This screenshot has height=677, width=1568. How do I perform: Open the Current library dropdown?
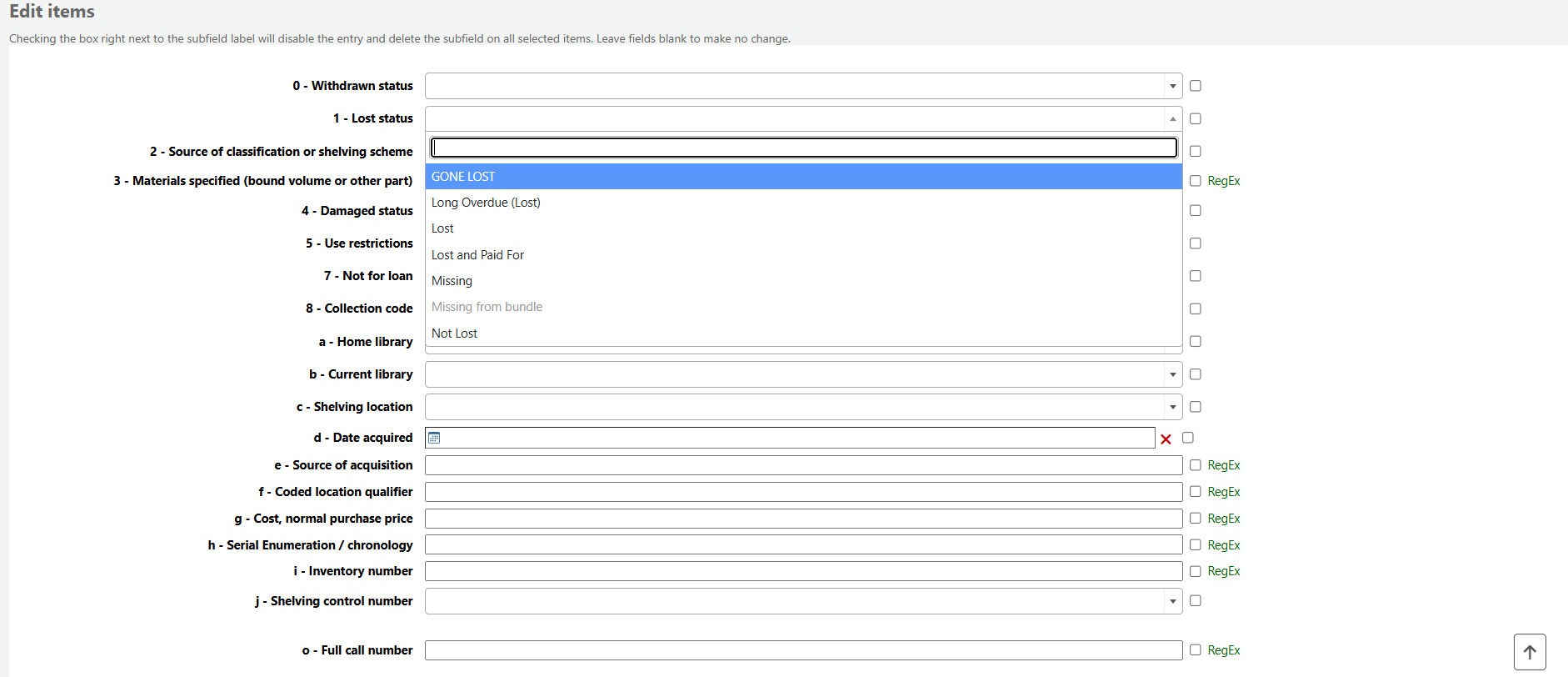(1172, 374)
